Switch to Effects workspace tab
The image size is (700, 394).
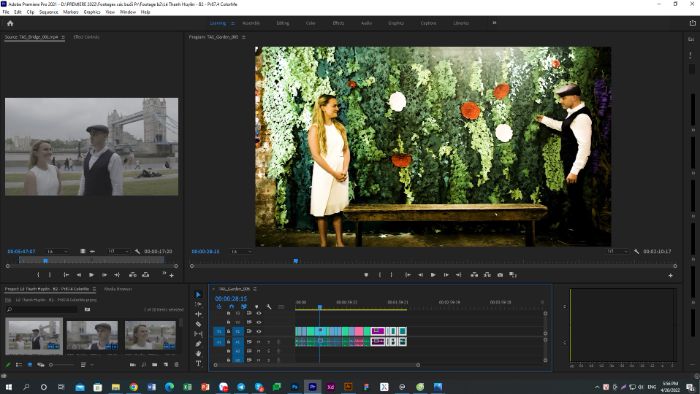tap(338, 23)
